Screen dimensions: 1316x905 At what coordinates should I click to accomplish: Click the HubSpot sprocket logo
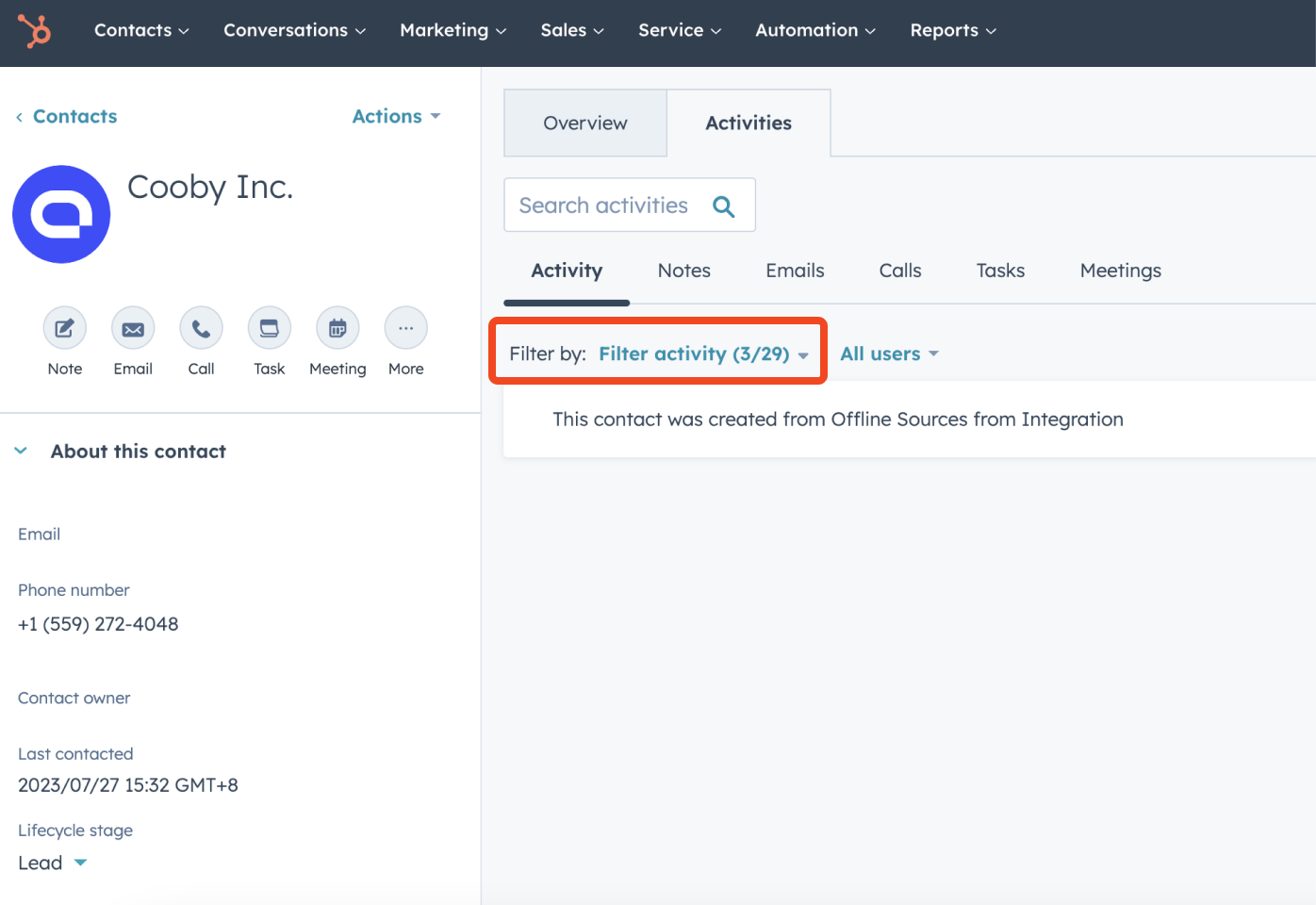[35, 31]
